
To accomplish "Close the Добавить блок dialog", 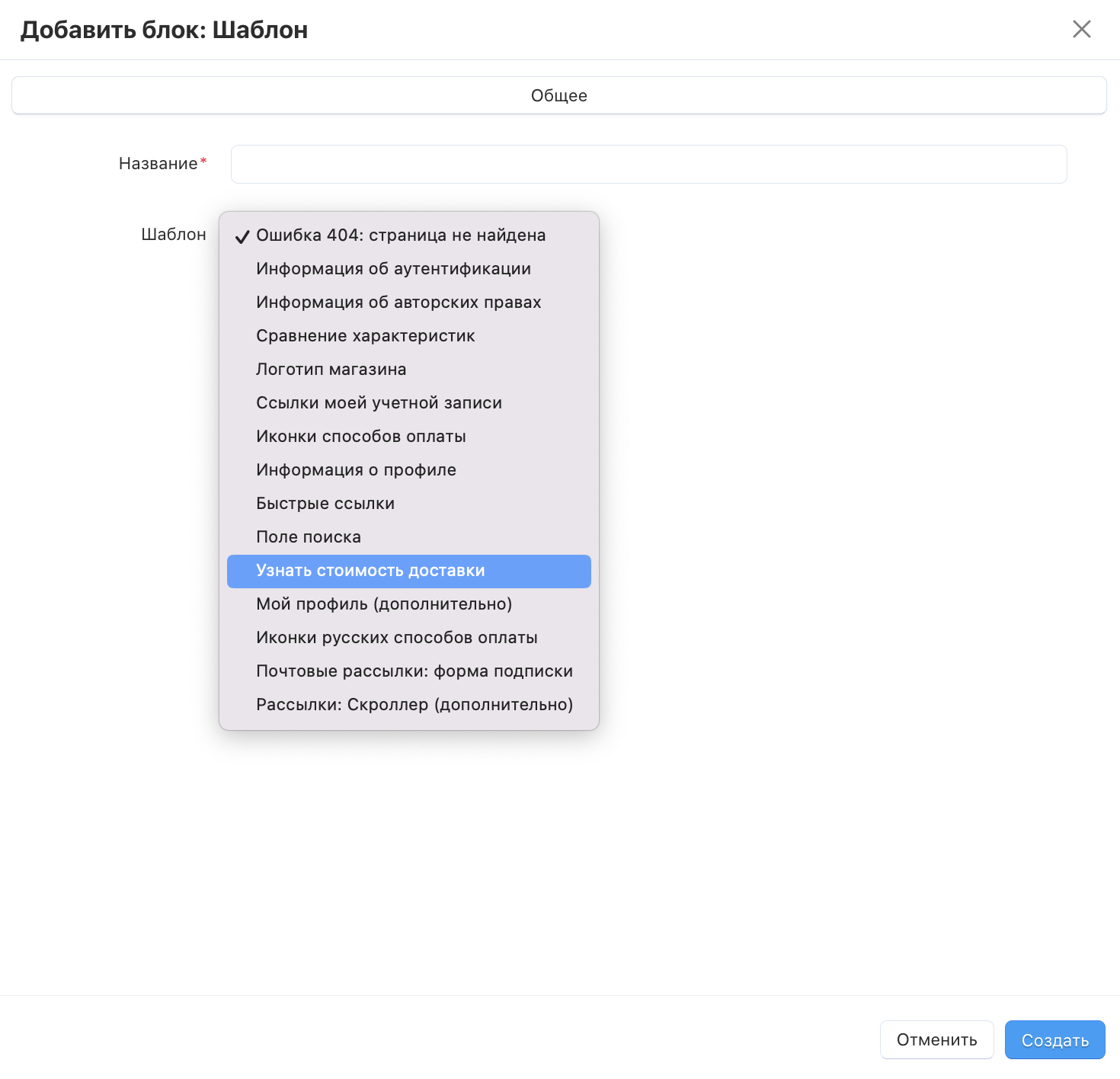I will (x=1081, y=30).
